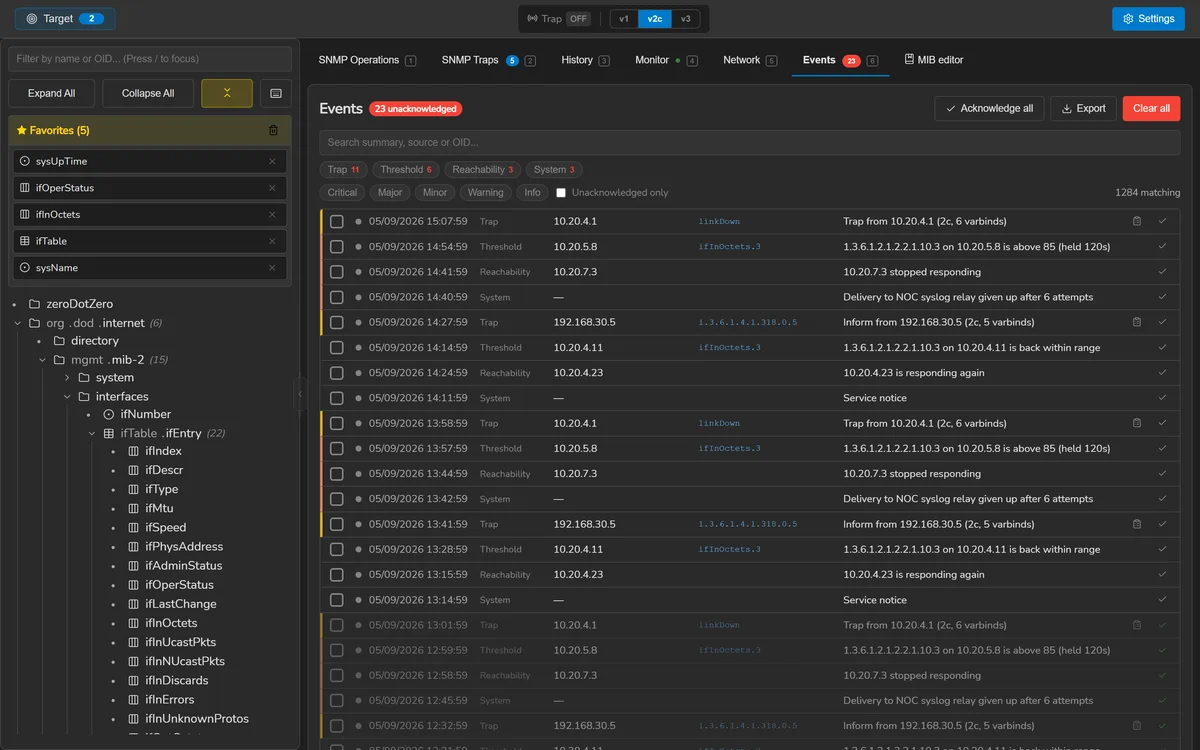Focus the Search summary, source or OID field

point(749,142)
